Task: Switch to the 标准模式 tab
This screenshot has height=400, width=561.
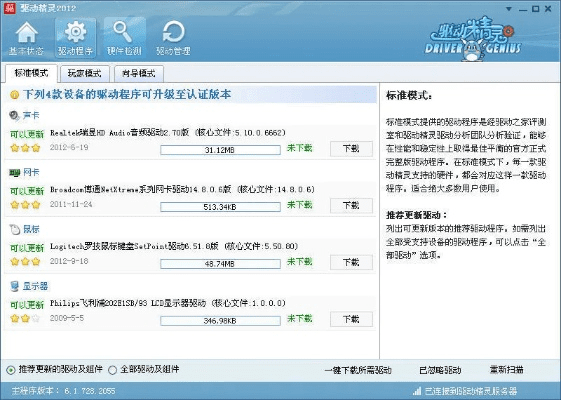Action: click(x=31, y=73)
